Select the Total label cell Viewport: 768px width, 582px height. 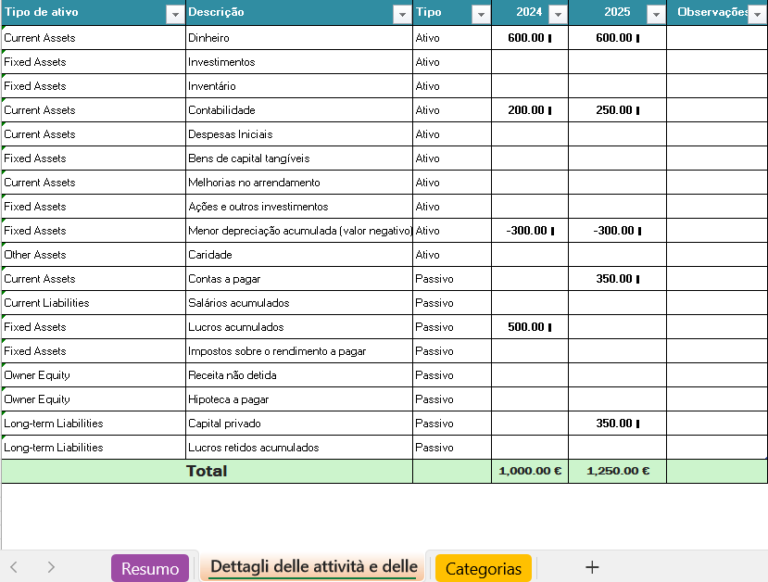coord(207,471)
